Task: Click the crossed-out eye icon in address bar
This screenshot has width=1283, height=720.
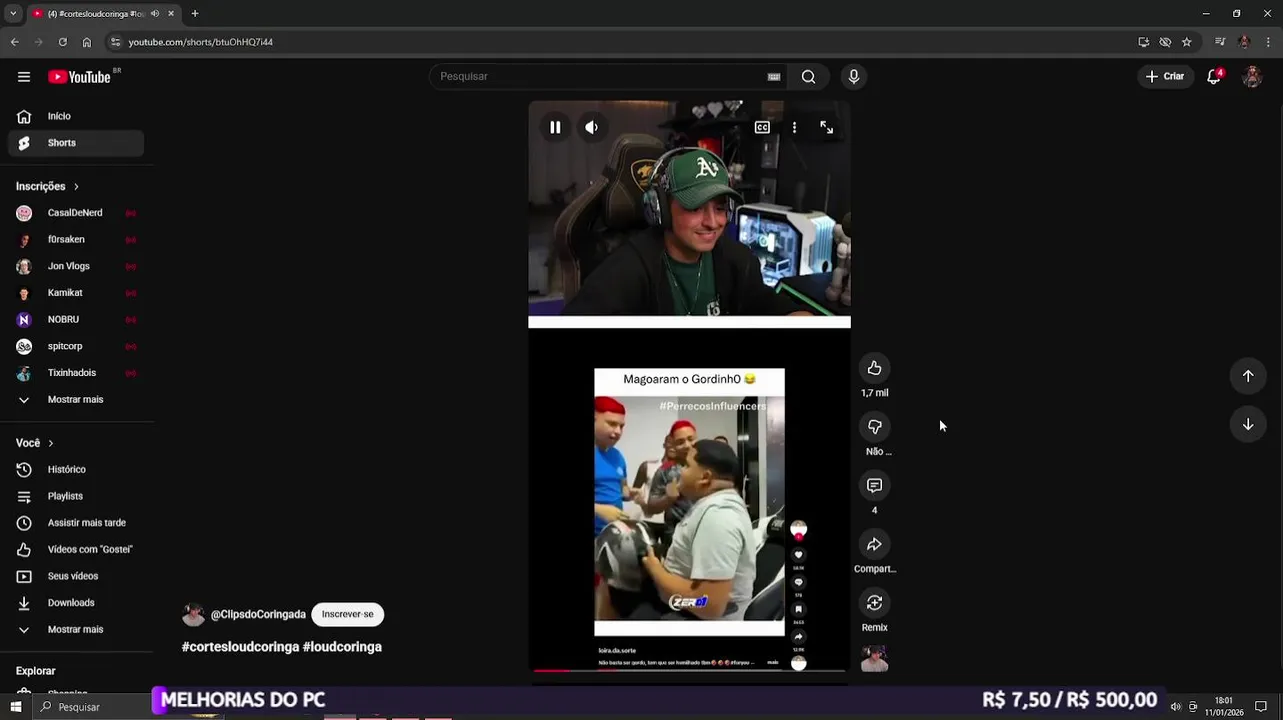Action: coord(1165,42)
